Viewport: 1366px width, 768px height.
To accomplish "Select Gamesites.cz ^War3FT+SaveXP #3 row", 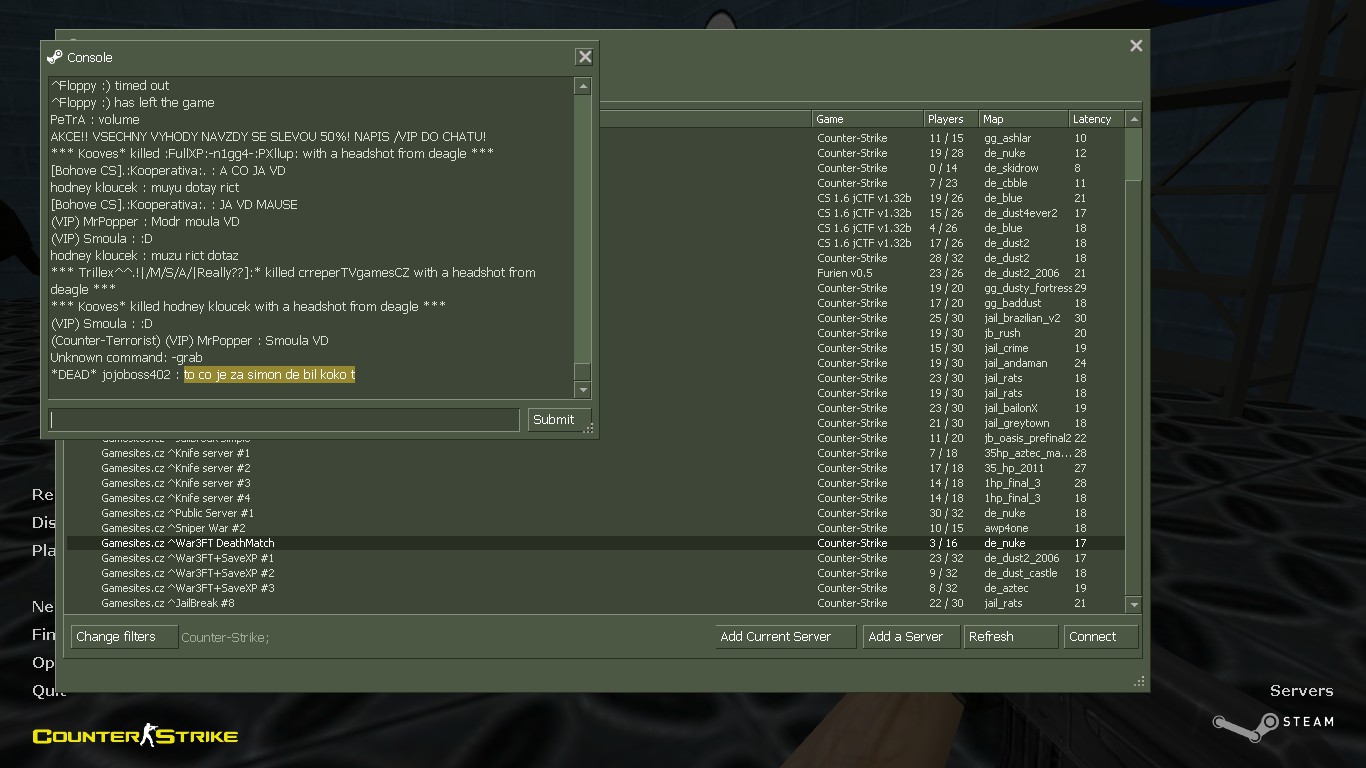I will tap(595, 588).
